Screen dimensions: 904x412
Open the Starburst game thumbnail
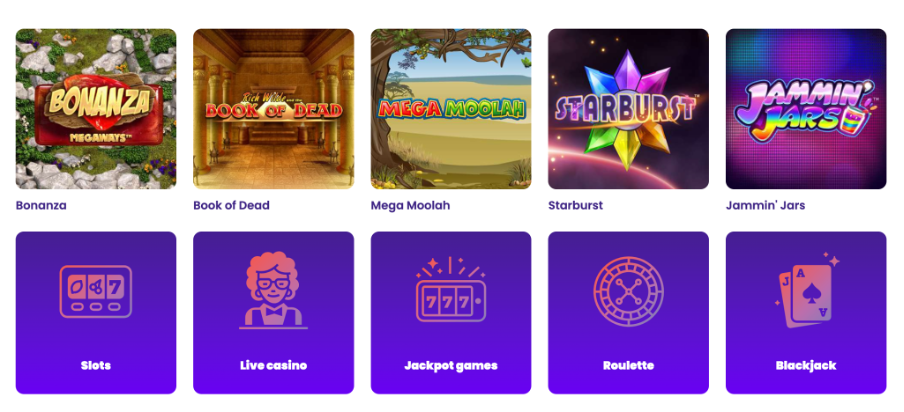628,109
